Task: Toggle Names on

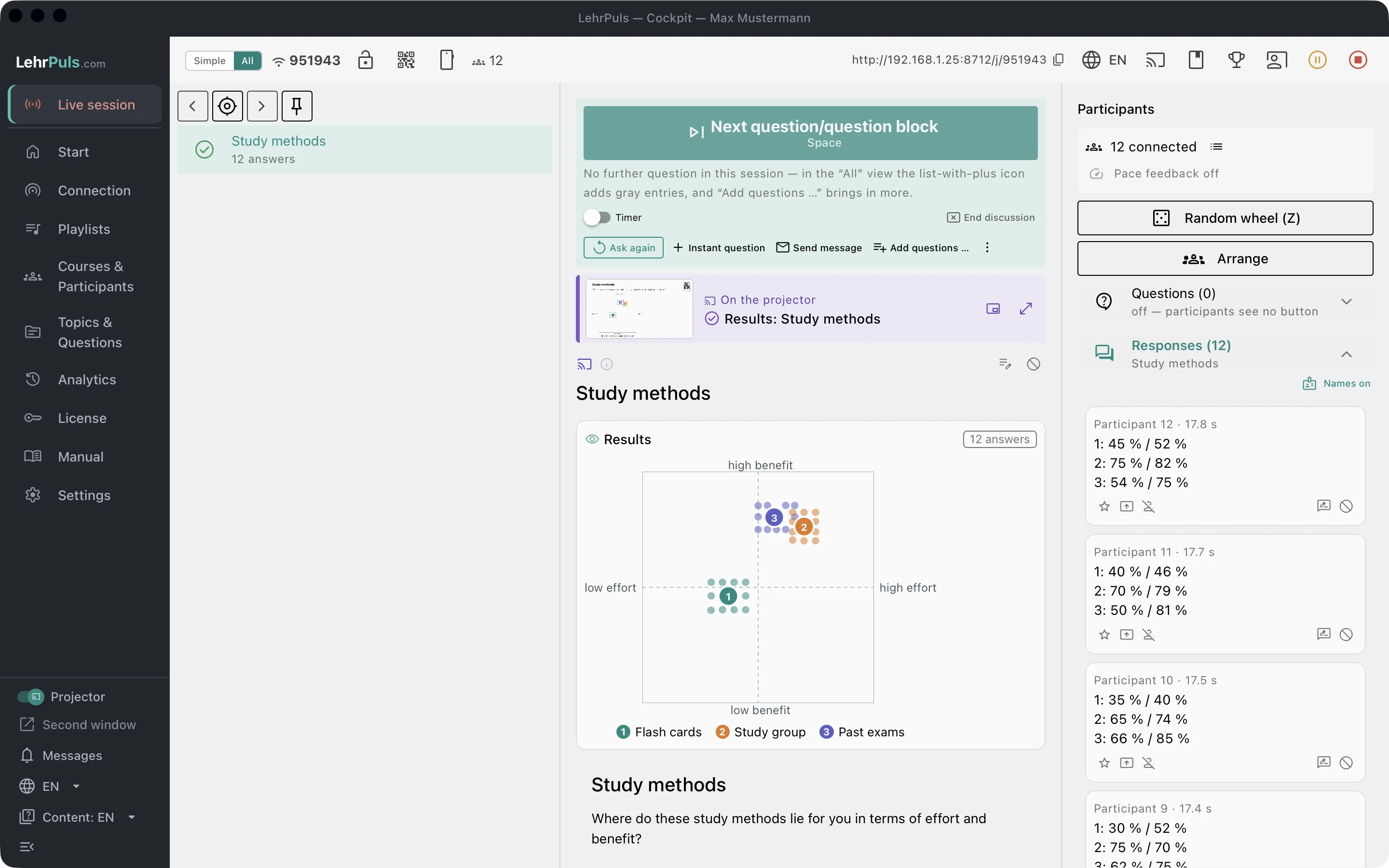Action: 1336,383
